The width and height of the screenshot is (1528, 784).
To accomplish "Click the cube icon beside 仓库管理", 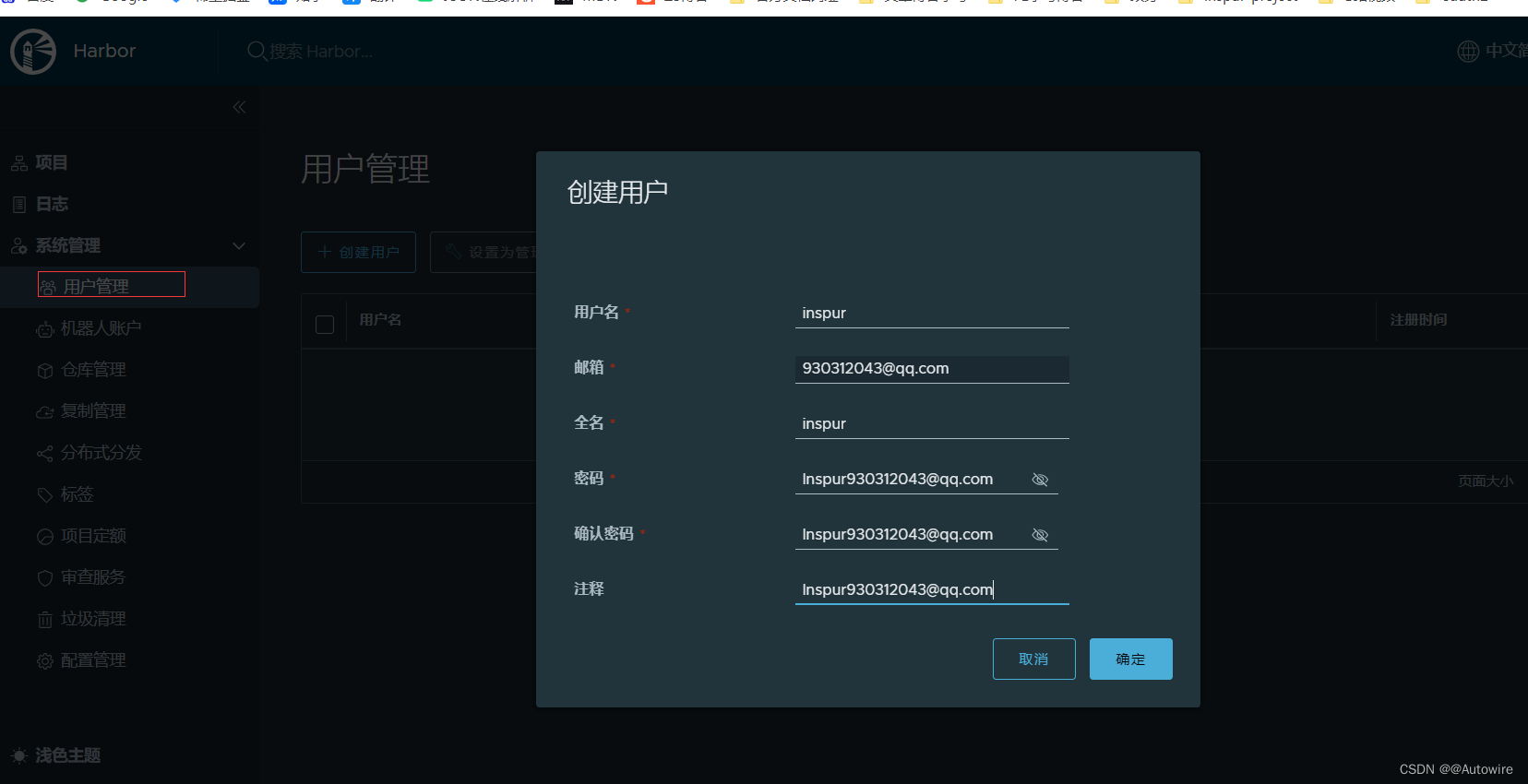I will click(x=44, y=371).
